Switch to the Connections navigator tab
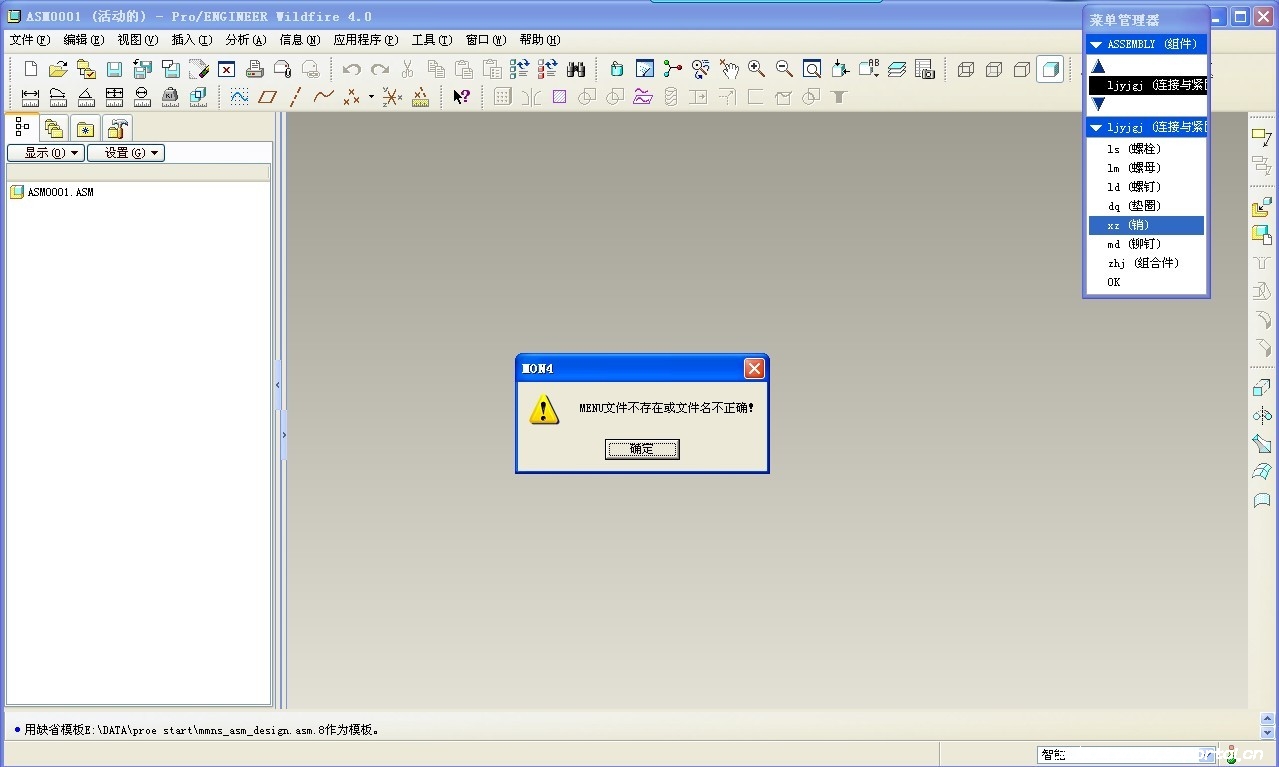The height and width of the screenshot is (767, 1279). click(118, 128)
